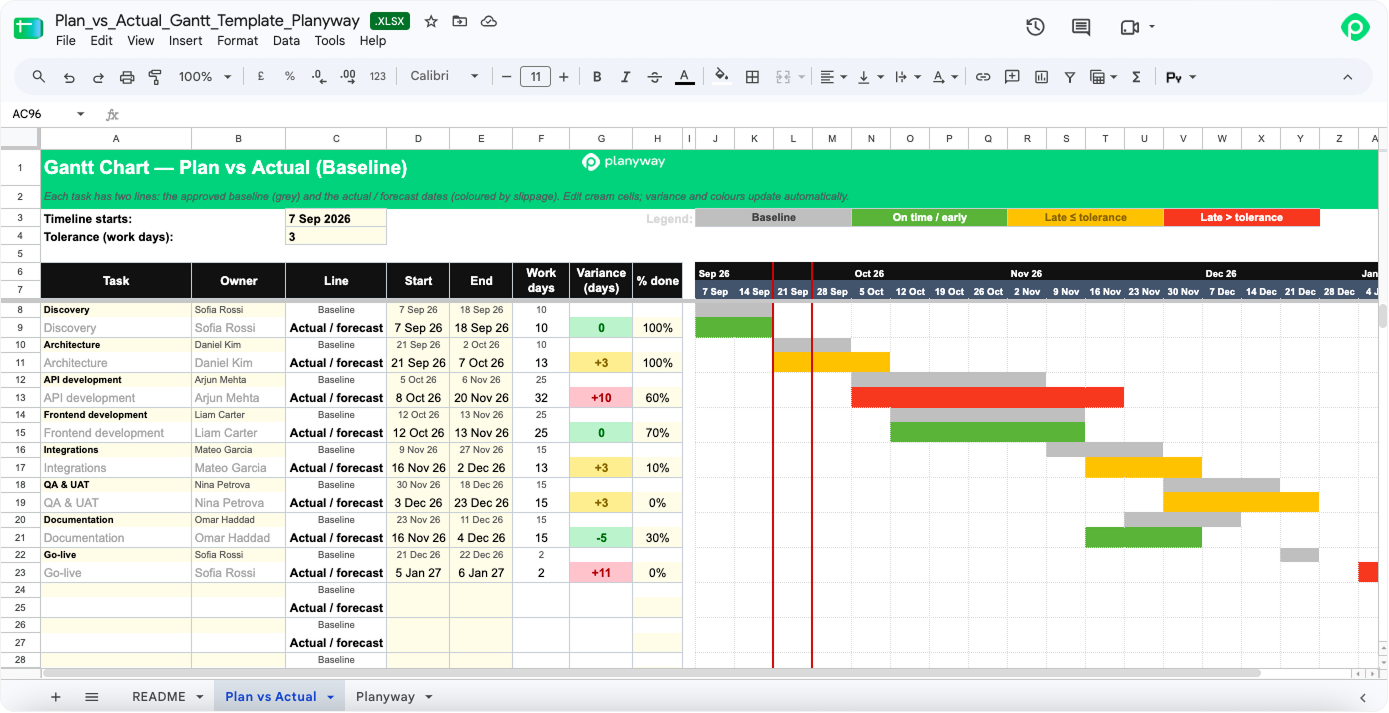This screenshot has width=1389, height=713.
Task: Click the green Planyway account avatar
Action: click(x=1355, y=27)
